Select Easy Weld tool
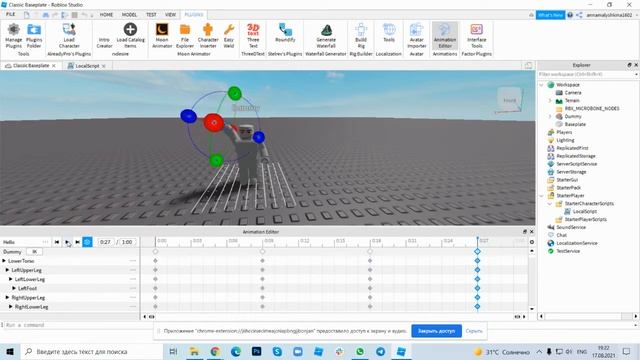The image size is (640, 360). [229, 36]
